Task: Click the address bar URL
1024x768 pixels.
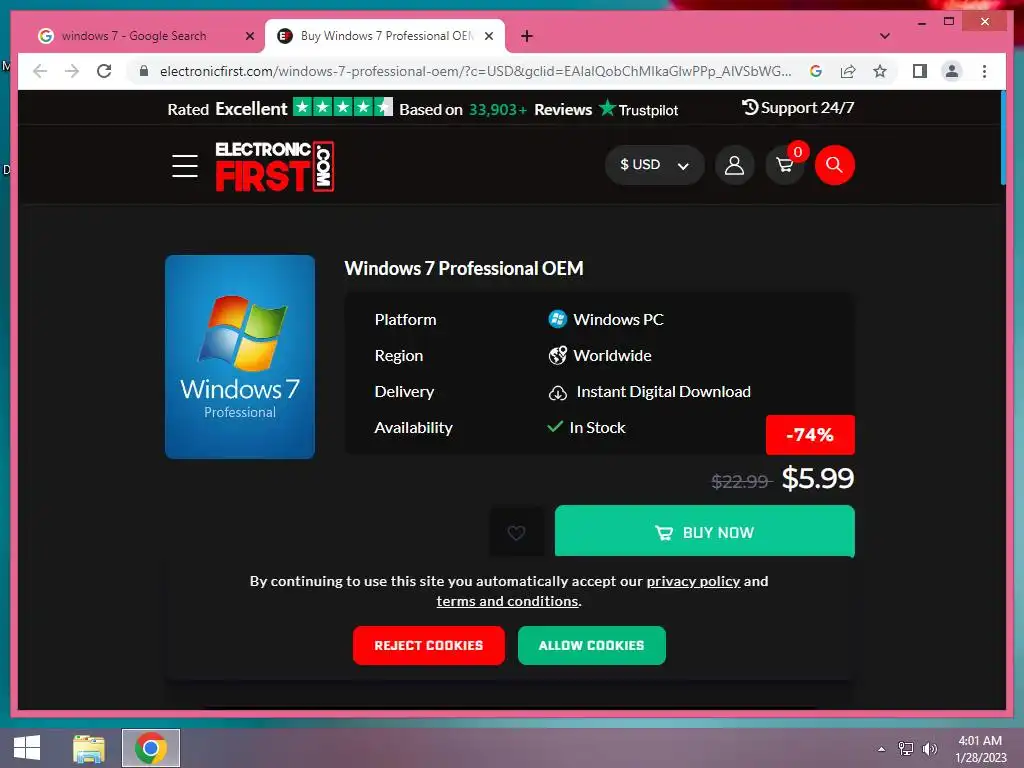Action: coord(475,71)
